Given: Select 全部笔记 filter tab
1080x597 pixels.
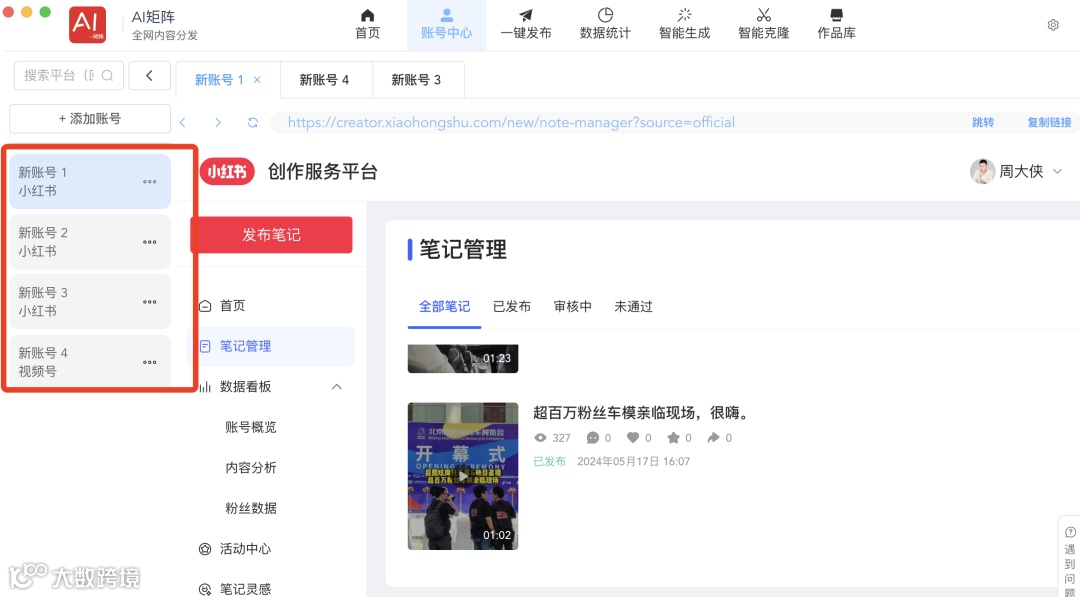Looking at the screenshot, I should [x=444, y=306].
